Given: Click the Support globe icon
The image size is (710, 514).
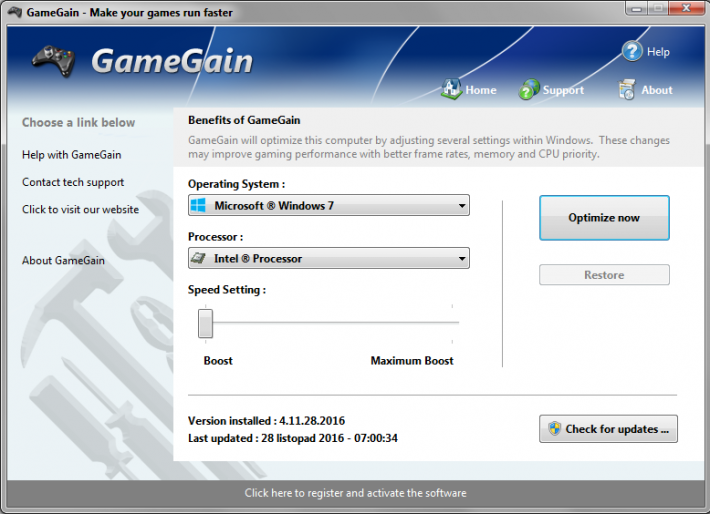Looking at the screenshot, I should pos(529,89).
